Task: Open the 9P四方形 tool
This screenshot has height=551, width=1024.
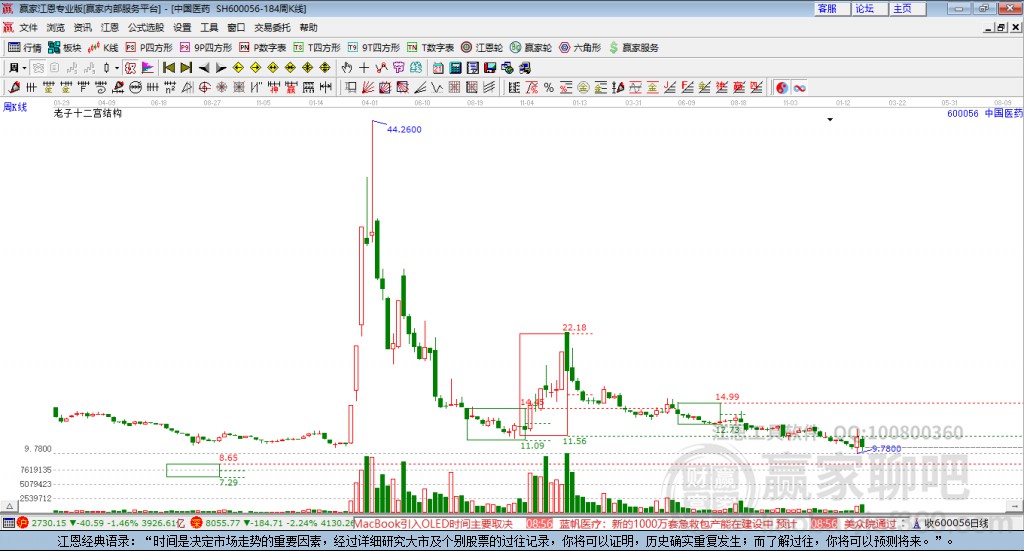Action: (x=206, y=48)
